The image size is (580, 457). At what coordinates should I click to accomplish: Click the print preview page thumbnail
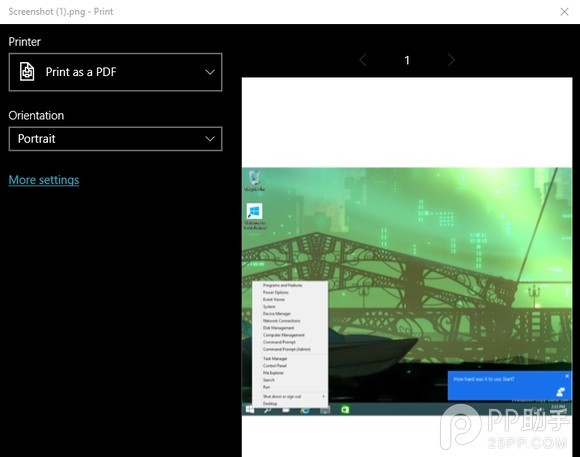pos(407,267)
